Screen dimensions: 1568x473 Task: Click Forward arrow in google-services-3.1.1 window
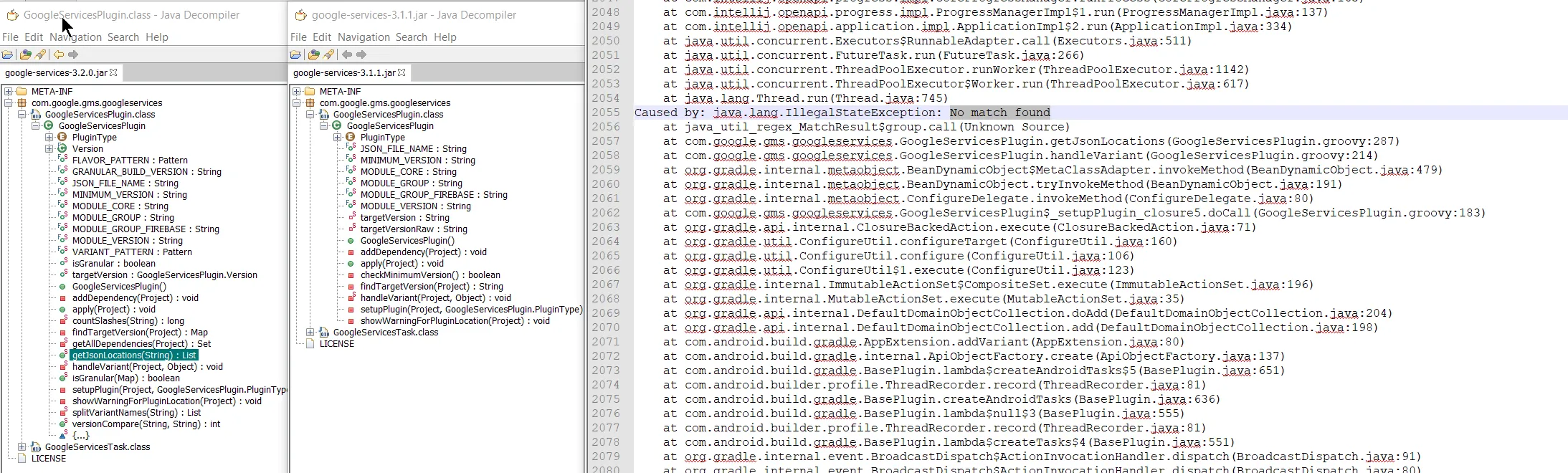pyautogui.click(x=361, y=55)
